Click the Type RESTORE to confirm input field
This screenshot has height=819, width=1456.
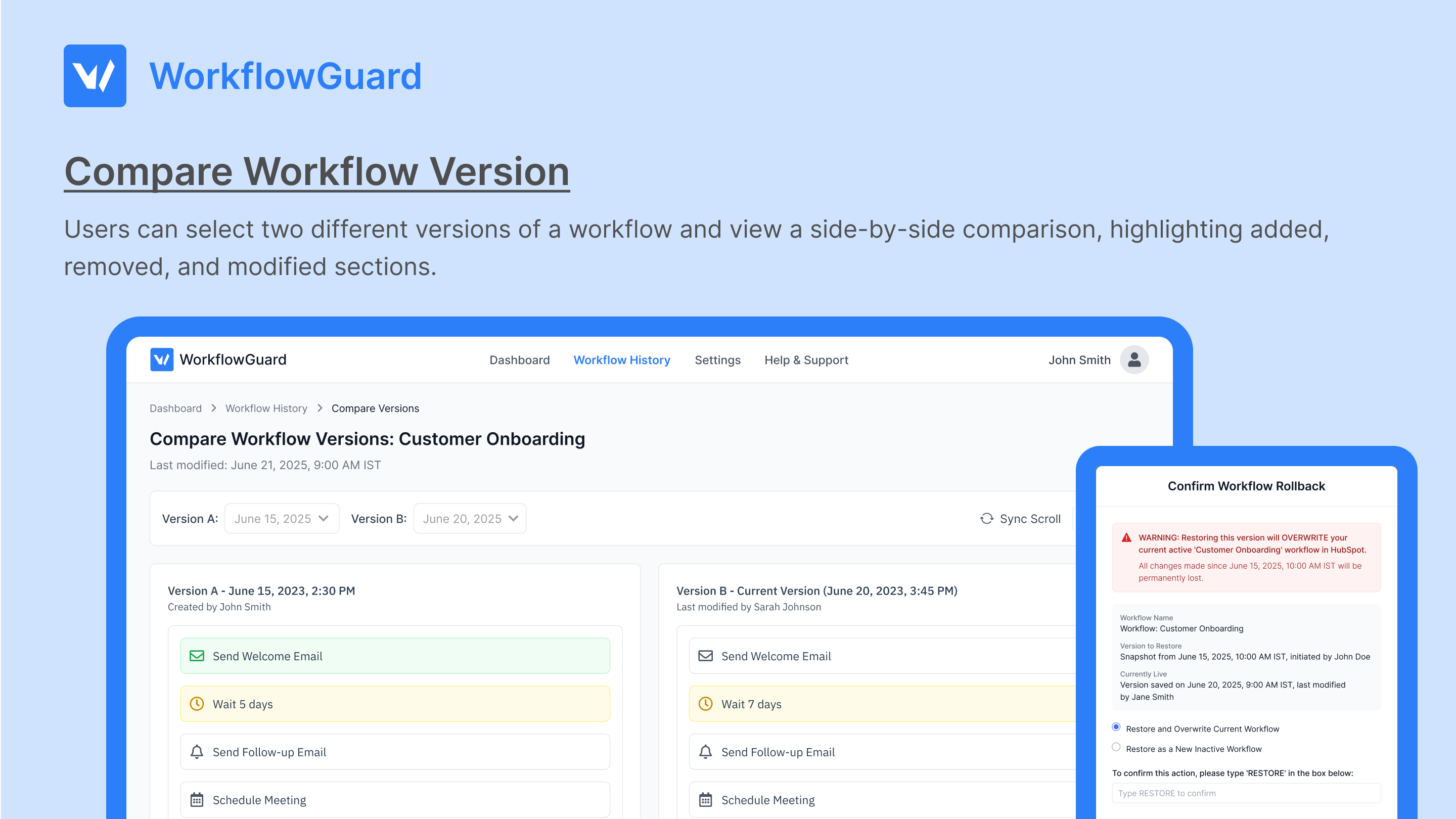click(x=1246, y=792)
